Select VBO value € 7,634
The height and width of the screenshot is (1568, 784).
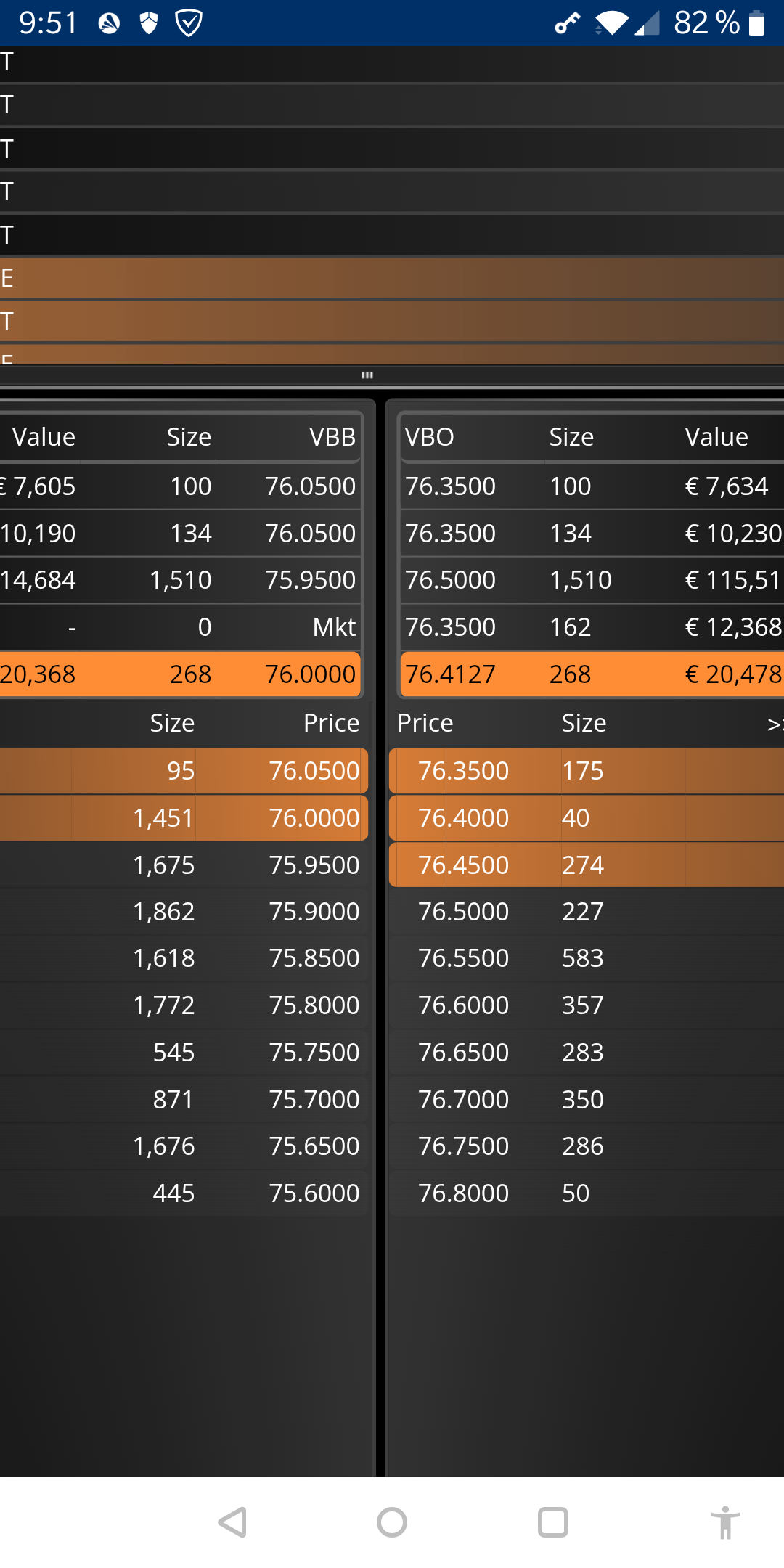tap(726, 486)
